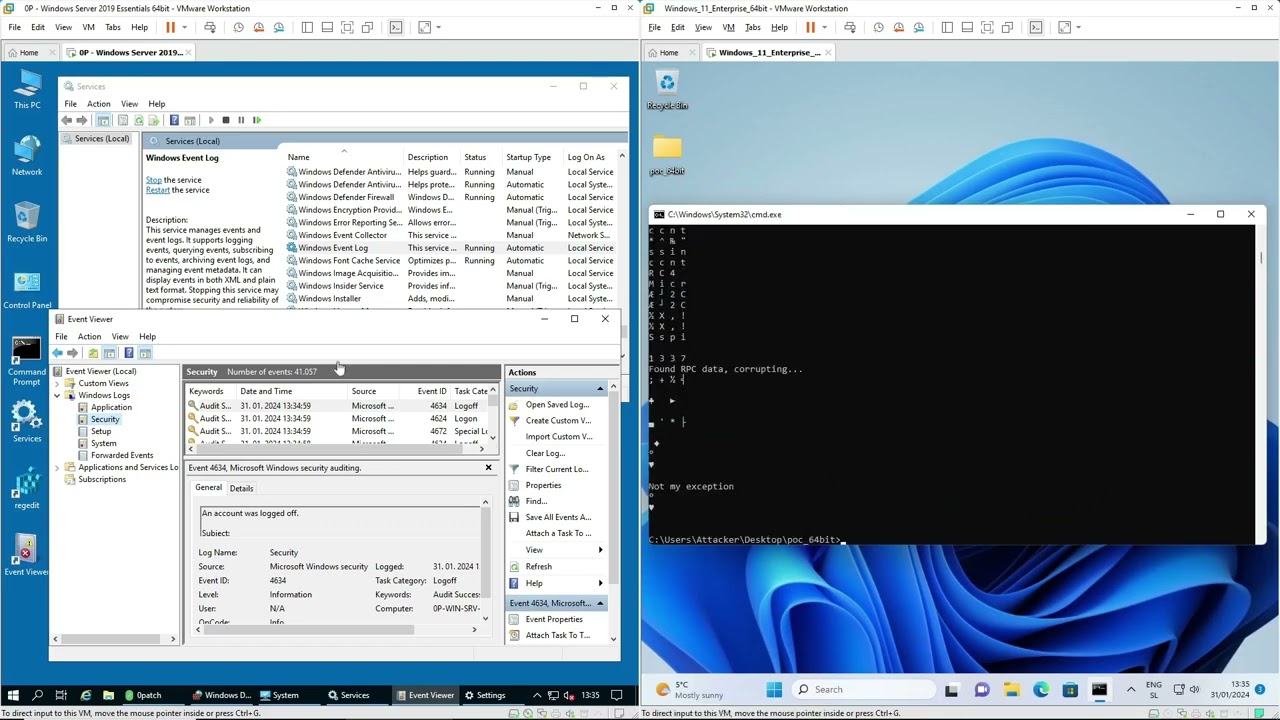
Task: Open Tabs menu in right VMware window
Action: point(752,27)
